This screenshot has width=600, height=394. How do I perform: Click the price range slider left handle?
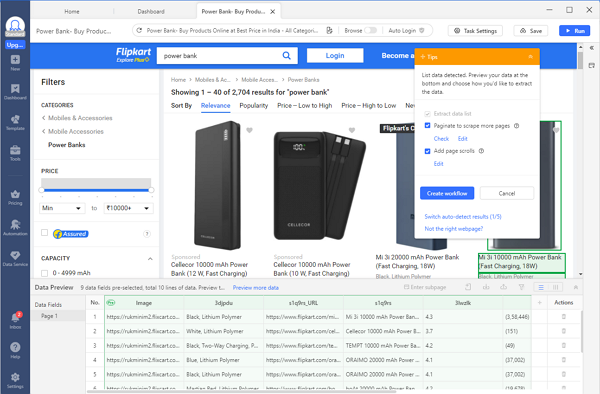pyautogui.click(x=41, y=190)
